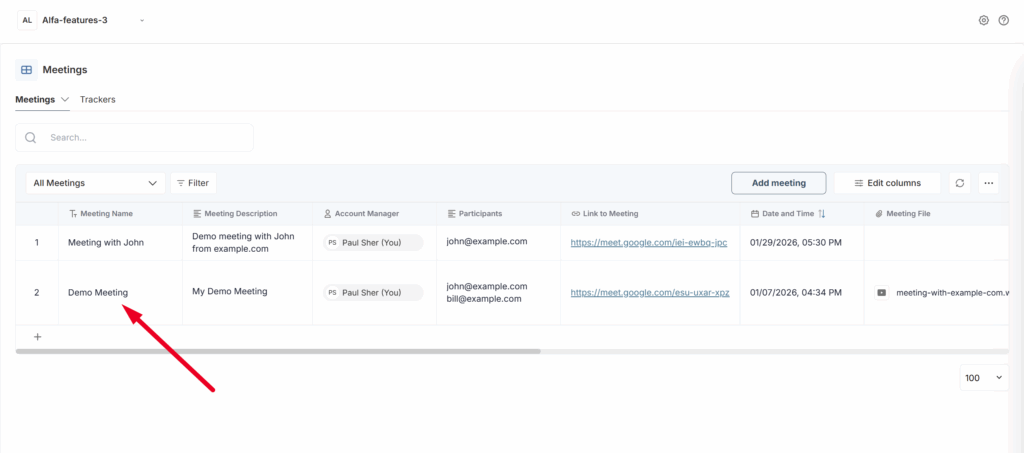Open the meet.google.com/iei-ewbq-jpc link
1024x453 pixels.
pos(648,242)
